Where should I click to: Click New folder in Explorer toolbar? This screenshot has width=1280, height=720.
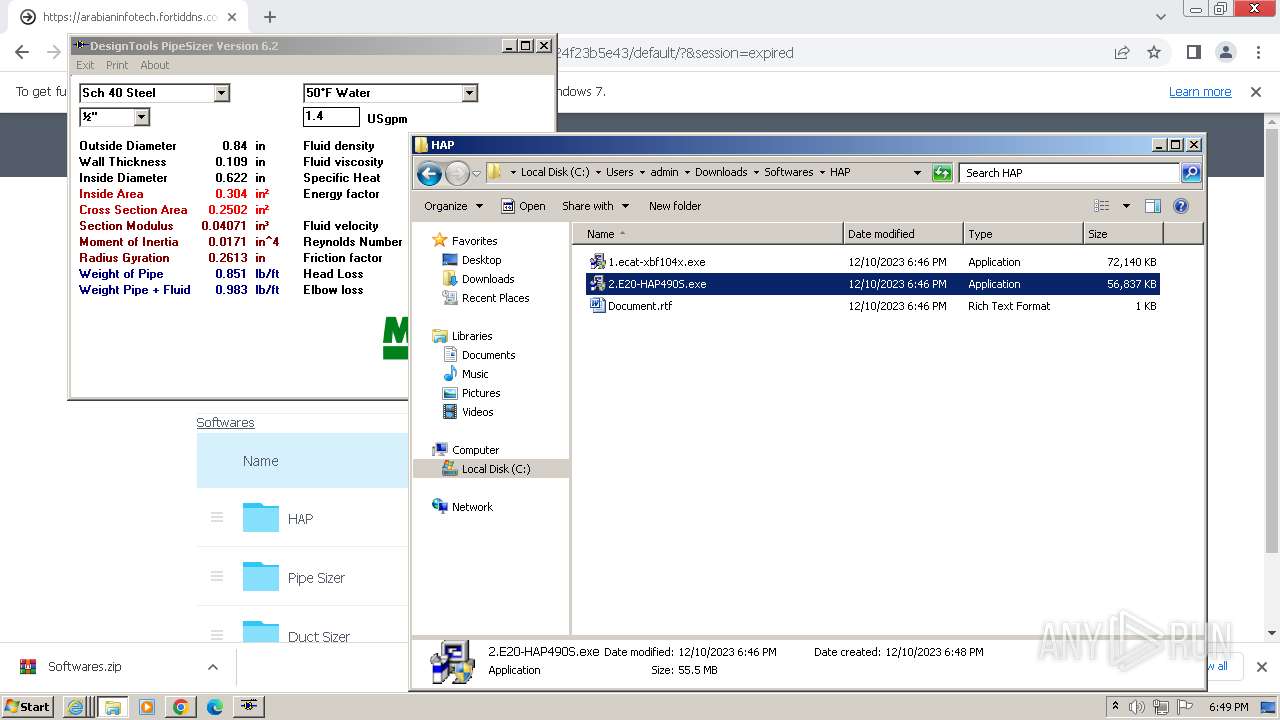[x=675, y=206]
